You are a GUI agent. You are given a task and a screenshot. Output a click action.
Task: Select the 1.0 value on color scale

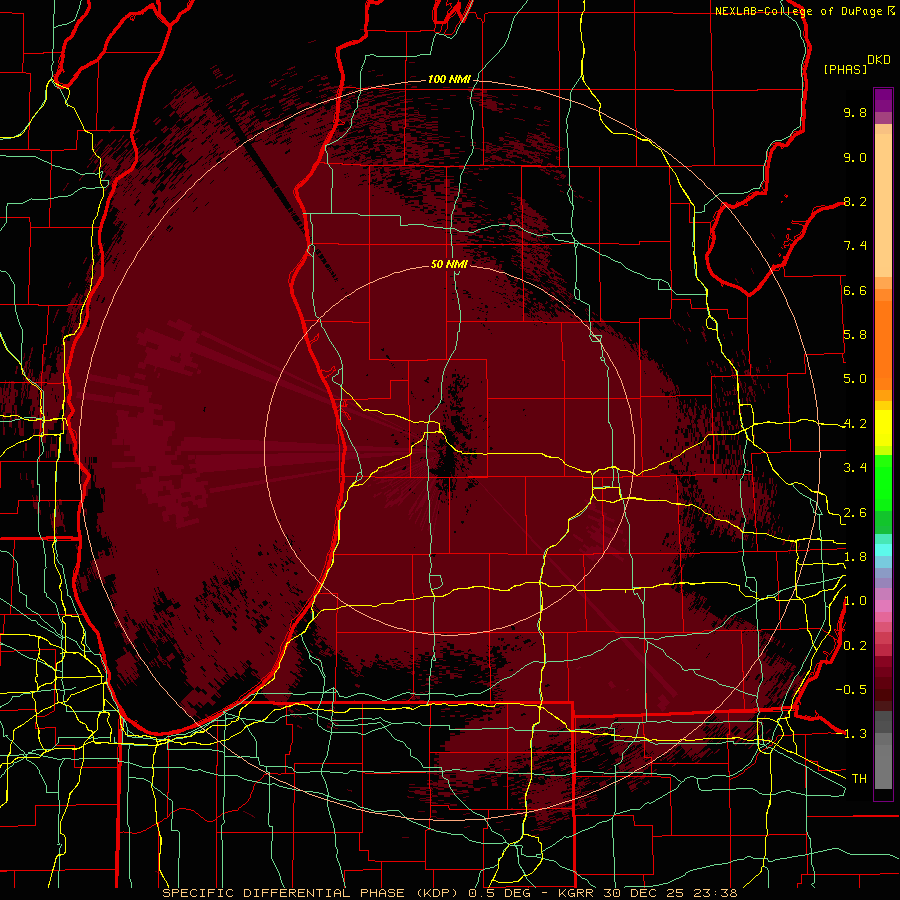tap(855, 601)
